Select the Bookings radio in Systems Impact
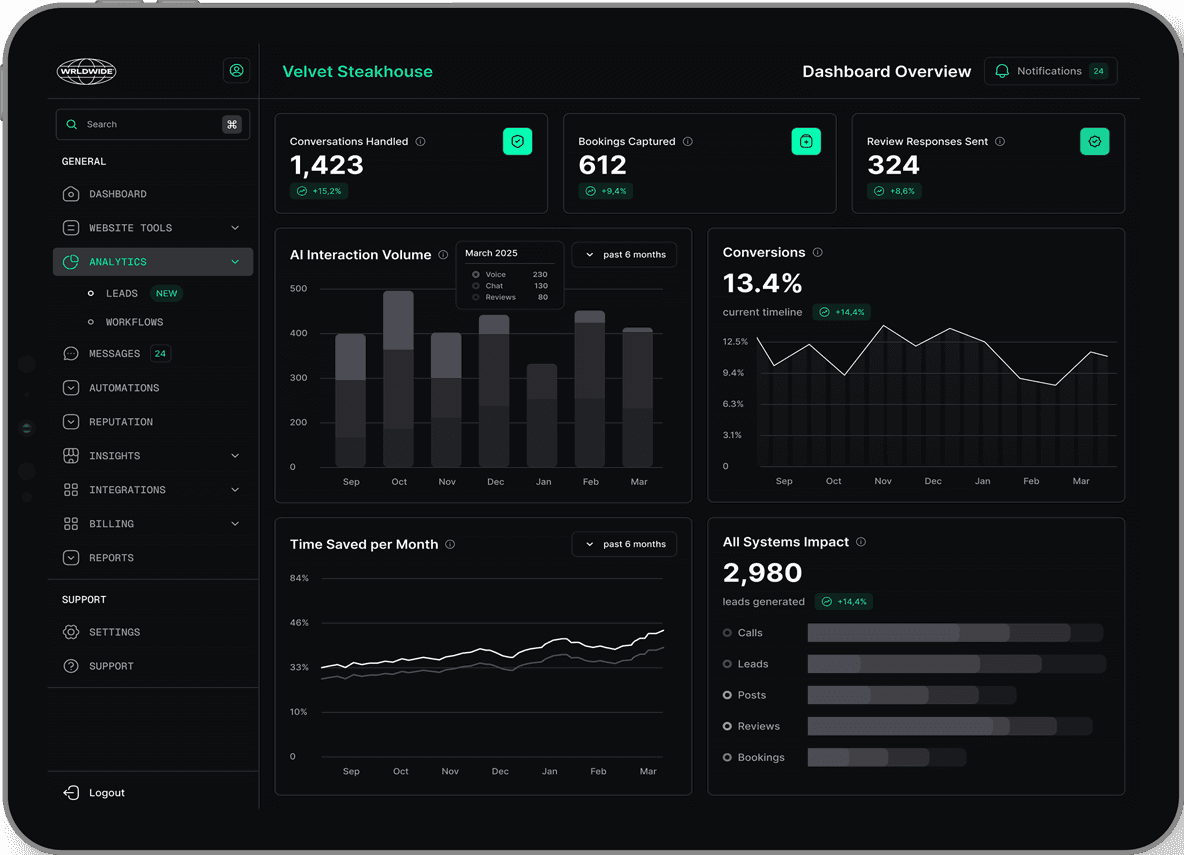Image resolution: width=1184 pixels, height=855 pixels. coord(727,757)
